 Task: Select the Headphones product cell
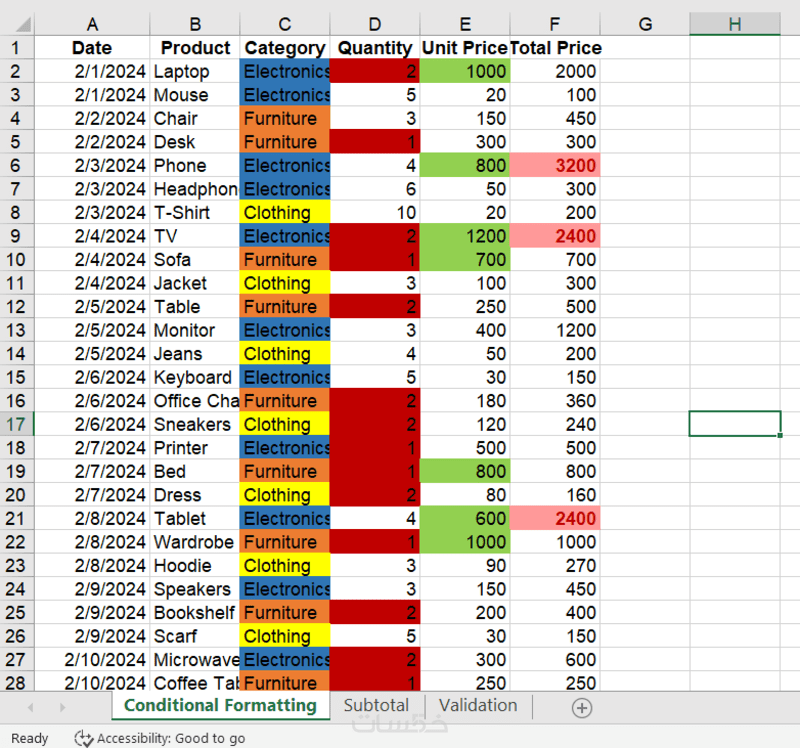(x=195, y=189)
